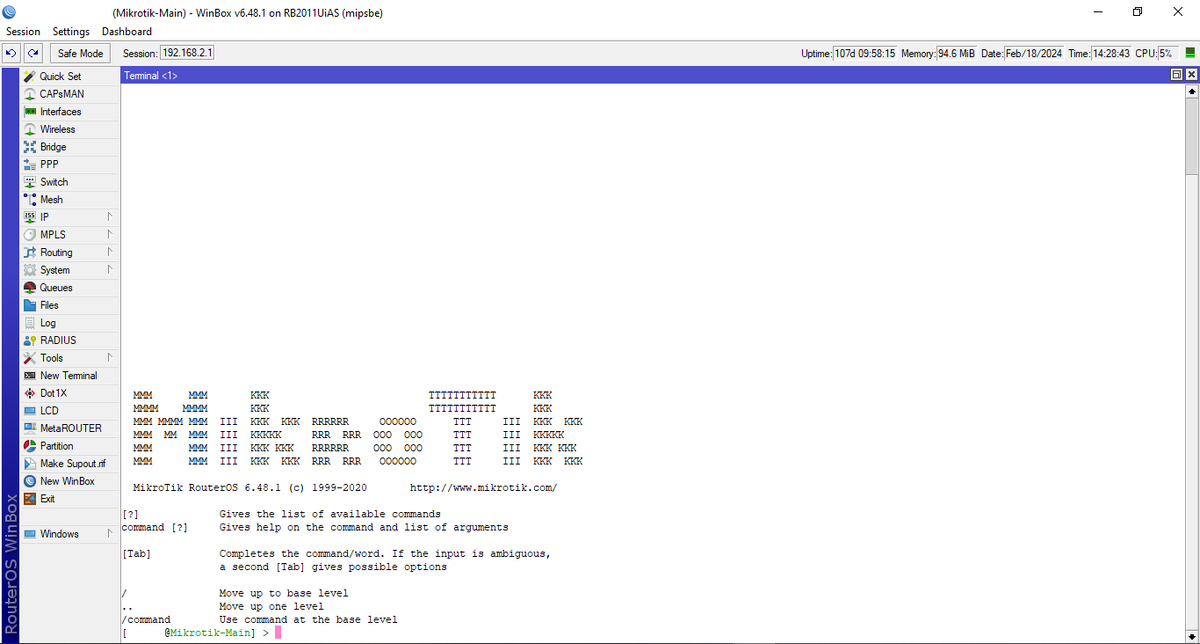This screenshot has width=1200, height=644.
Task: Open the Bridge icon
Action: pos(30,147)
